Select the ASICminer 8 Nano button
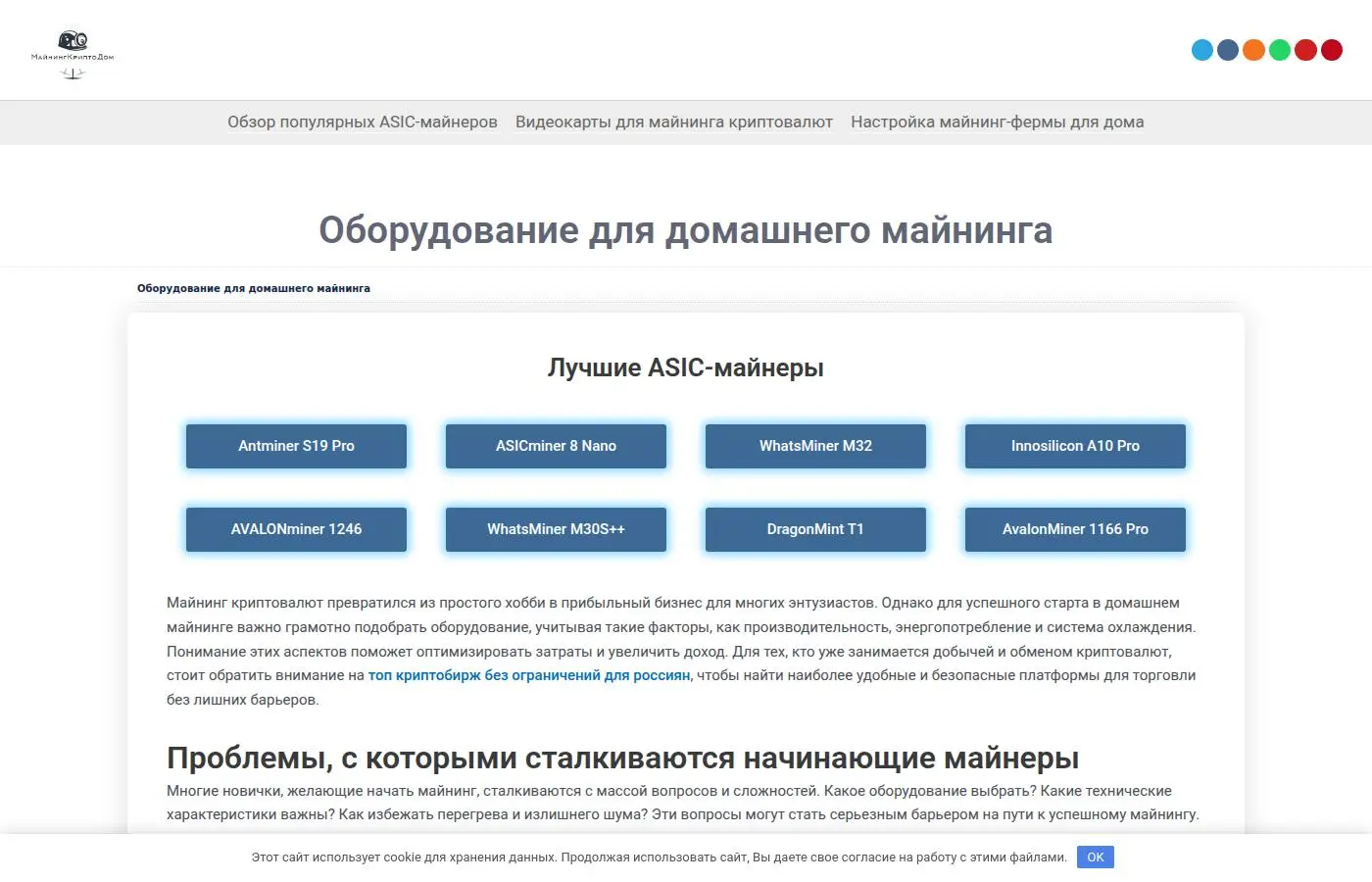 point(556,446)
